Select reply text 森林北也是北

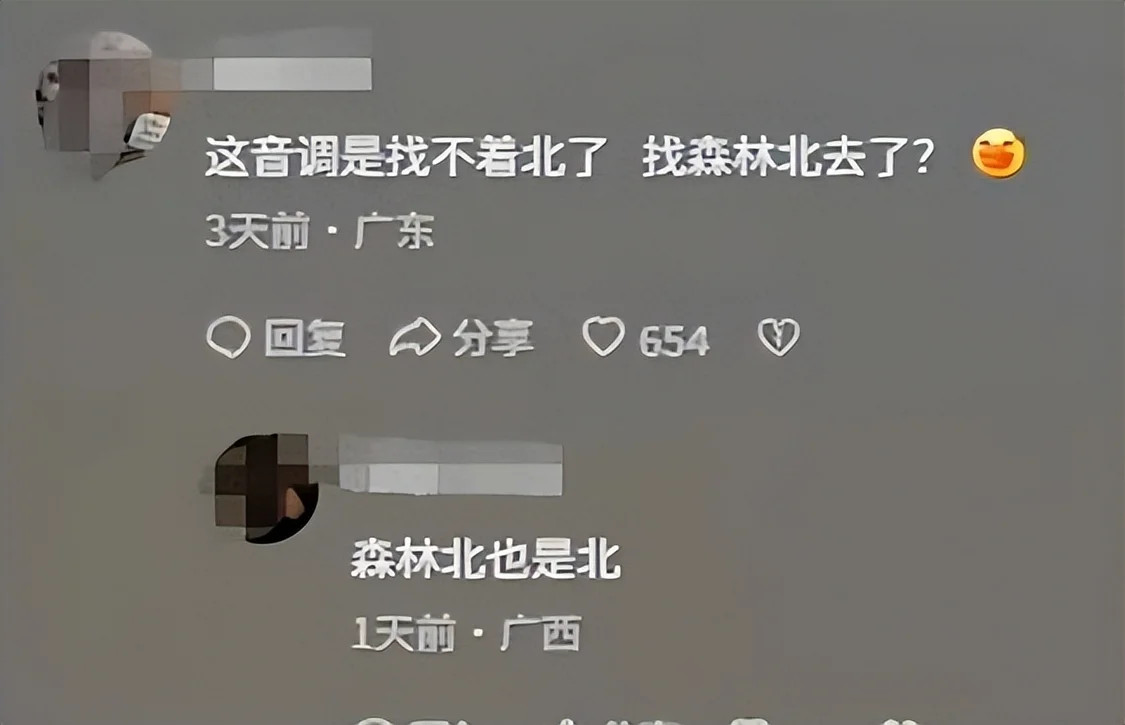tap(485, 560)
